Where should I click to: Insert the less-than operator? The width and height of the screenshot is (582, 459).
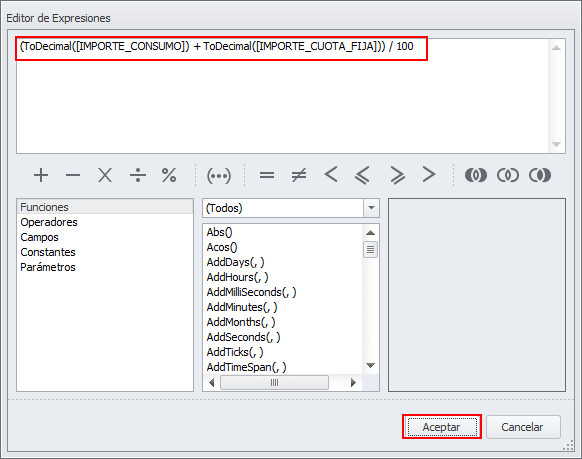click(331, 174)
